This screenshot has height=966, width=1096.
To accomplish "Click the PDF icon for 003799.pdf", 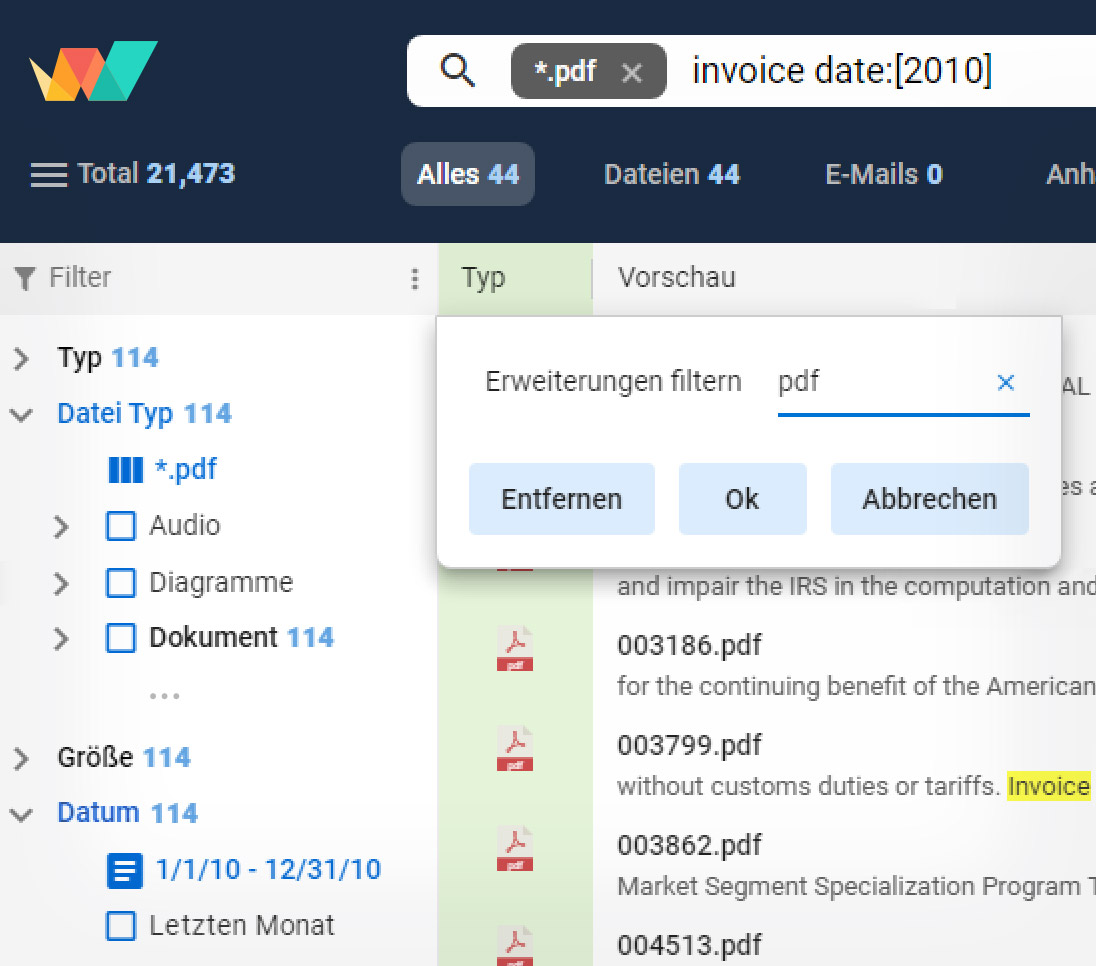I will click(x=515, y=749).
